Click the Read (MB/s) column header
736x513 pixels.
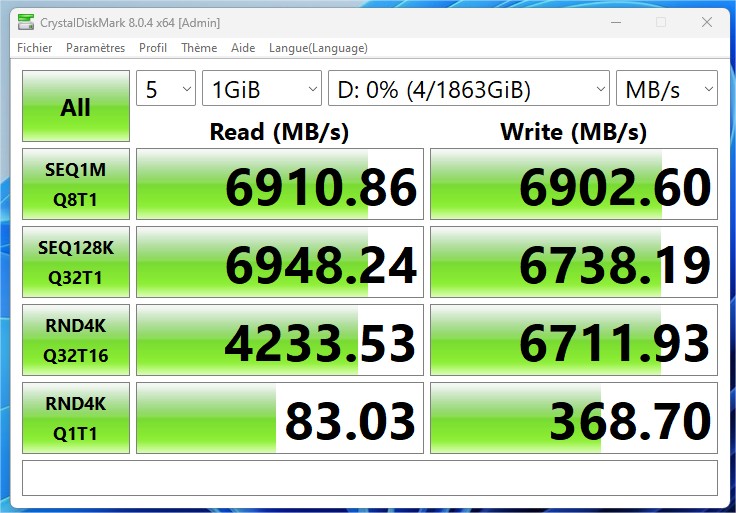[x=279, y=132]
